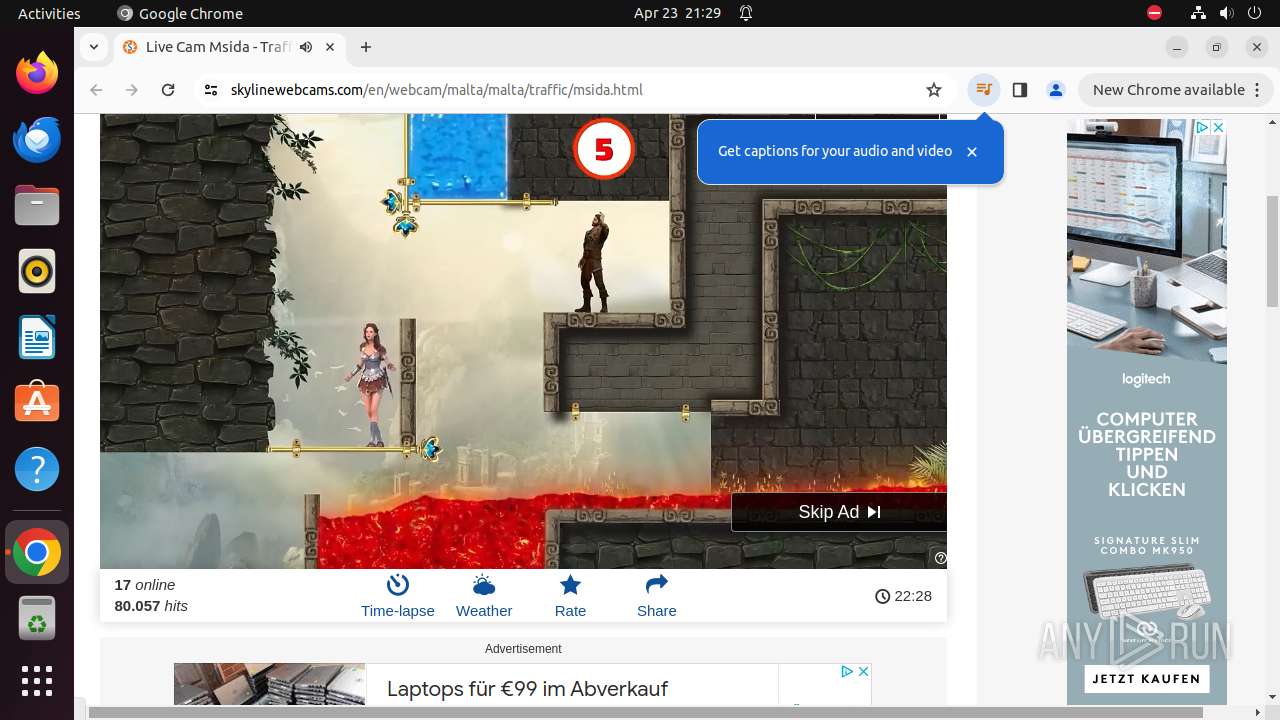Screen dimensions: 1280x720
Task: Reload the current page
Action: [x=168, y=90]
